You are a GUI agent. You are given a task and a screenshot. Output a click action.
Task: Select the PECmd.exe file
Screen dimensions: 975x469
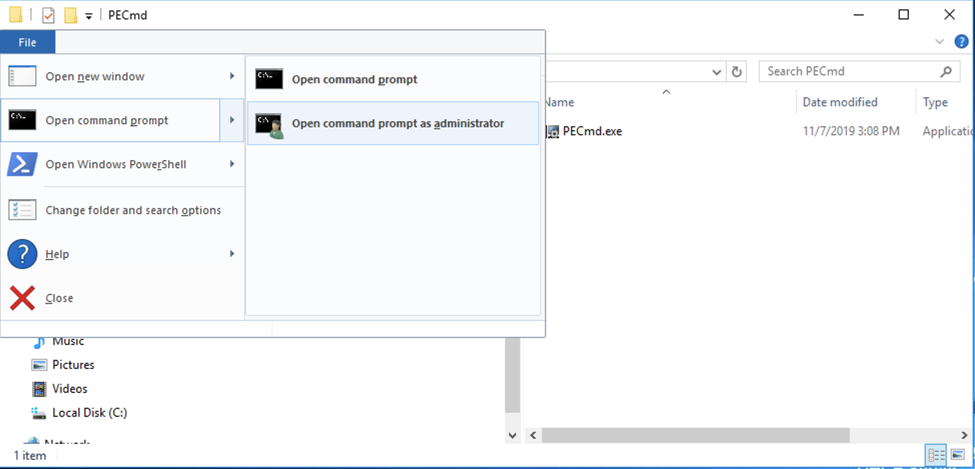(592, 131)
